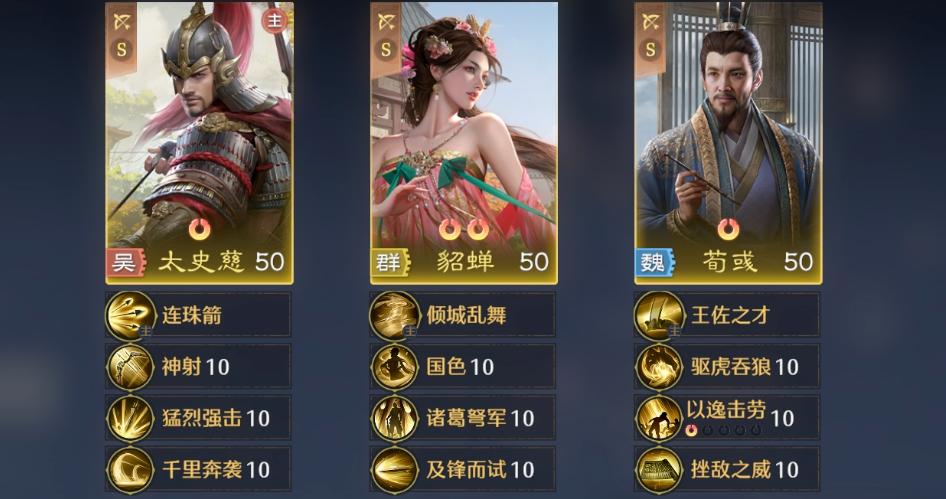View the 荀彧 hero card portrait
Viewport: 946px width, 499px height.
728,143
